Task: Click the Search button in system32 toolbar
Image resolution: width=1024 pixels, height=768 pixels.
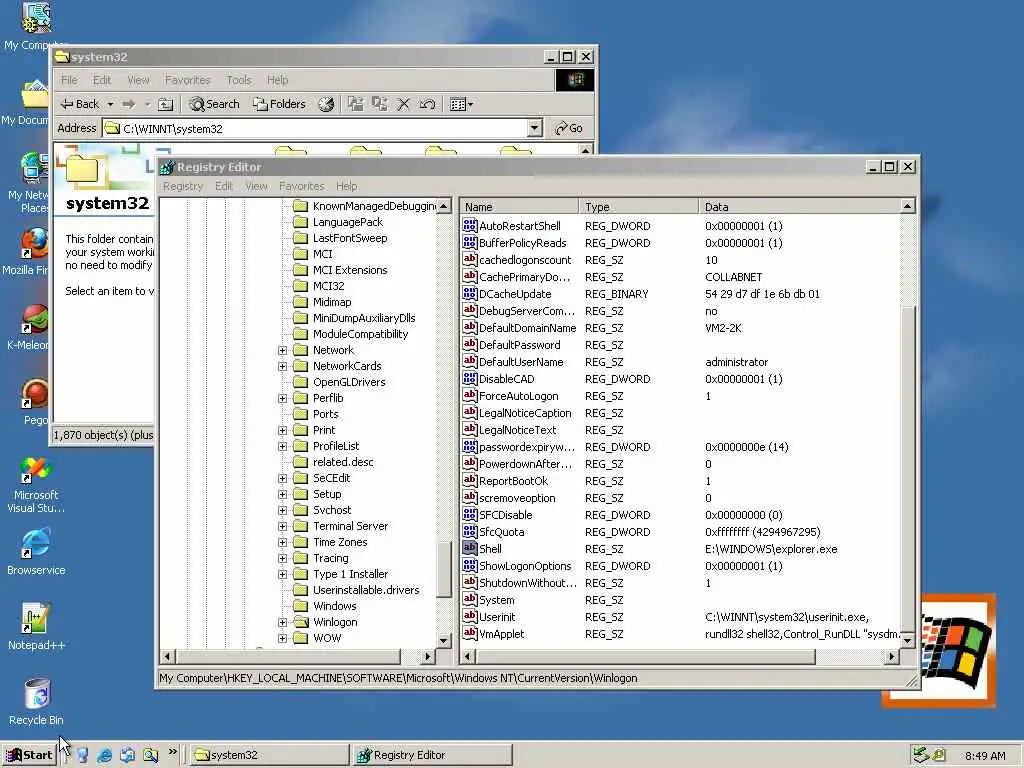Action: pyautogui.click(x=214, y=104)
